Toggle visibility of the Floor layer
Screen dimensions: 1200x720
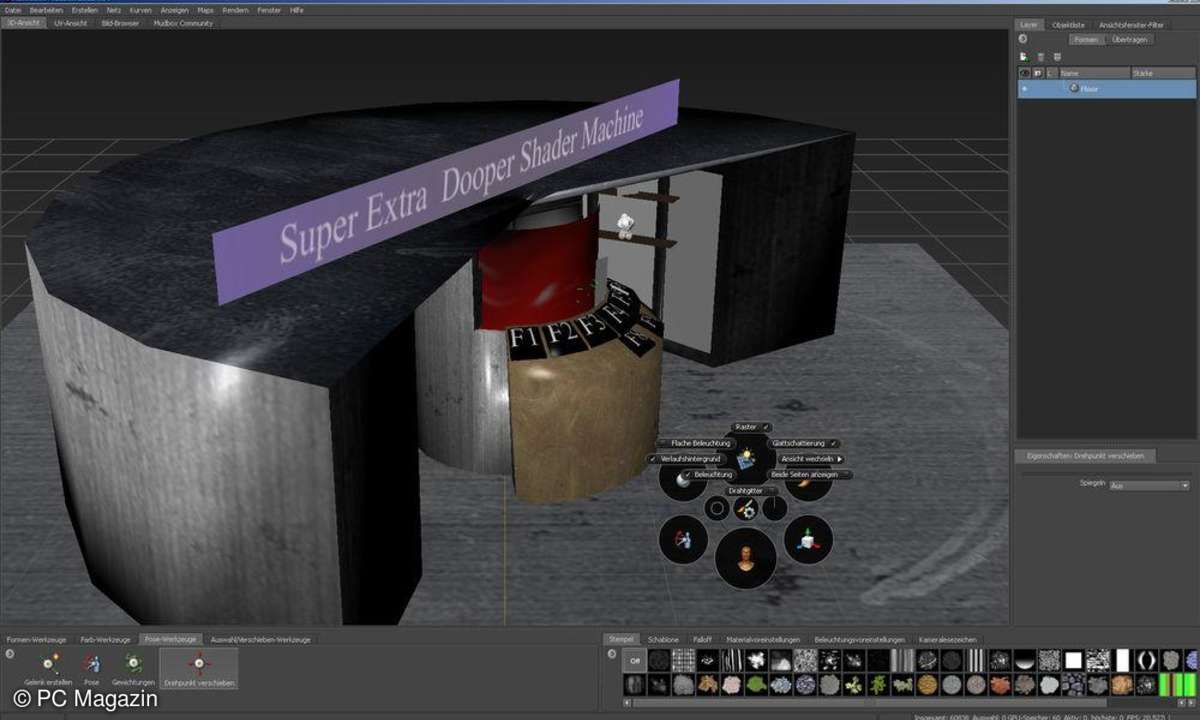click(x=1024, y=89)
